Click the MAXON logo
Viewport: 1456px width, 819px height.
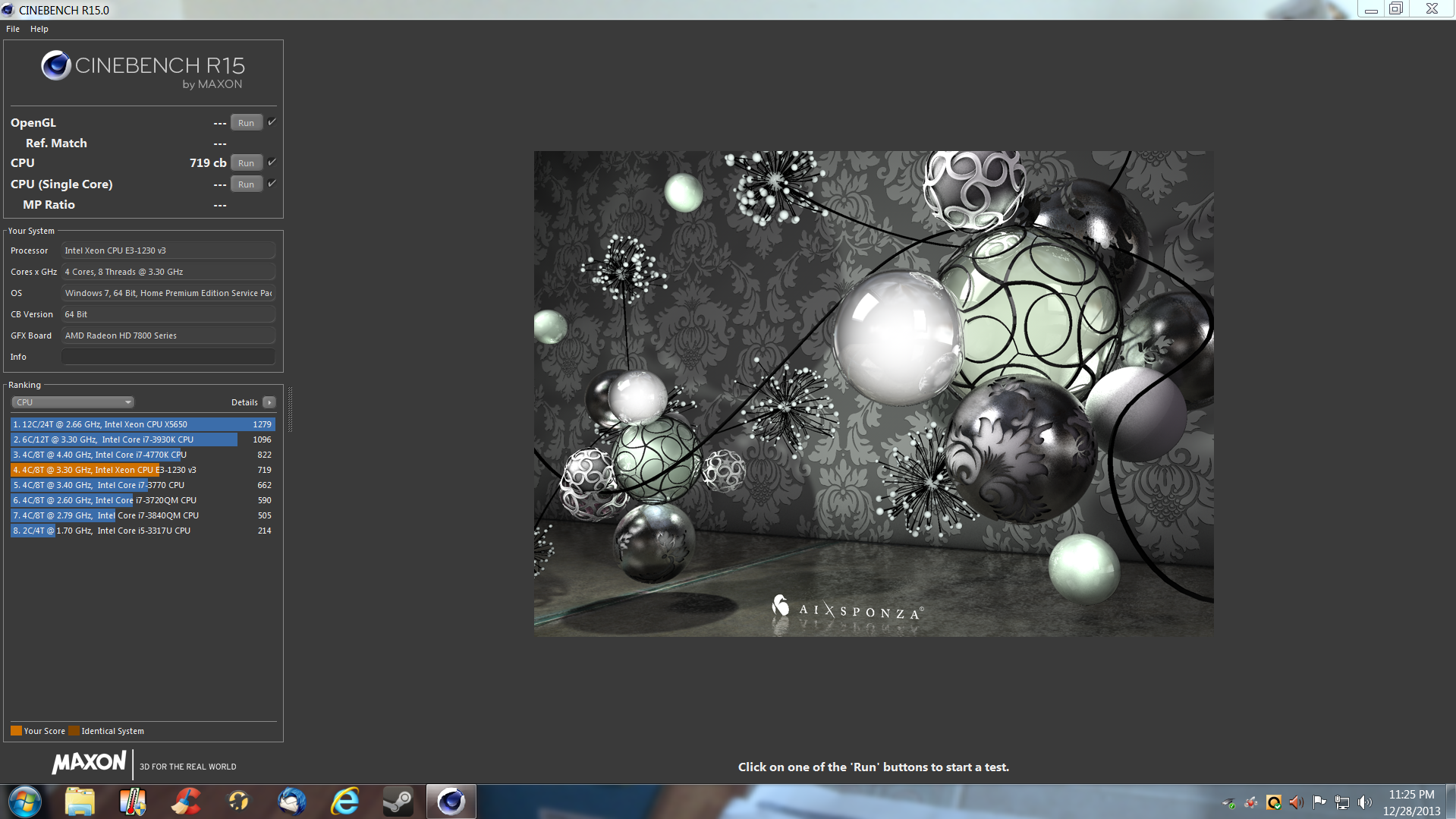coord(90,763)
